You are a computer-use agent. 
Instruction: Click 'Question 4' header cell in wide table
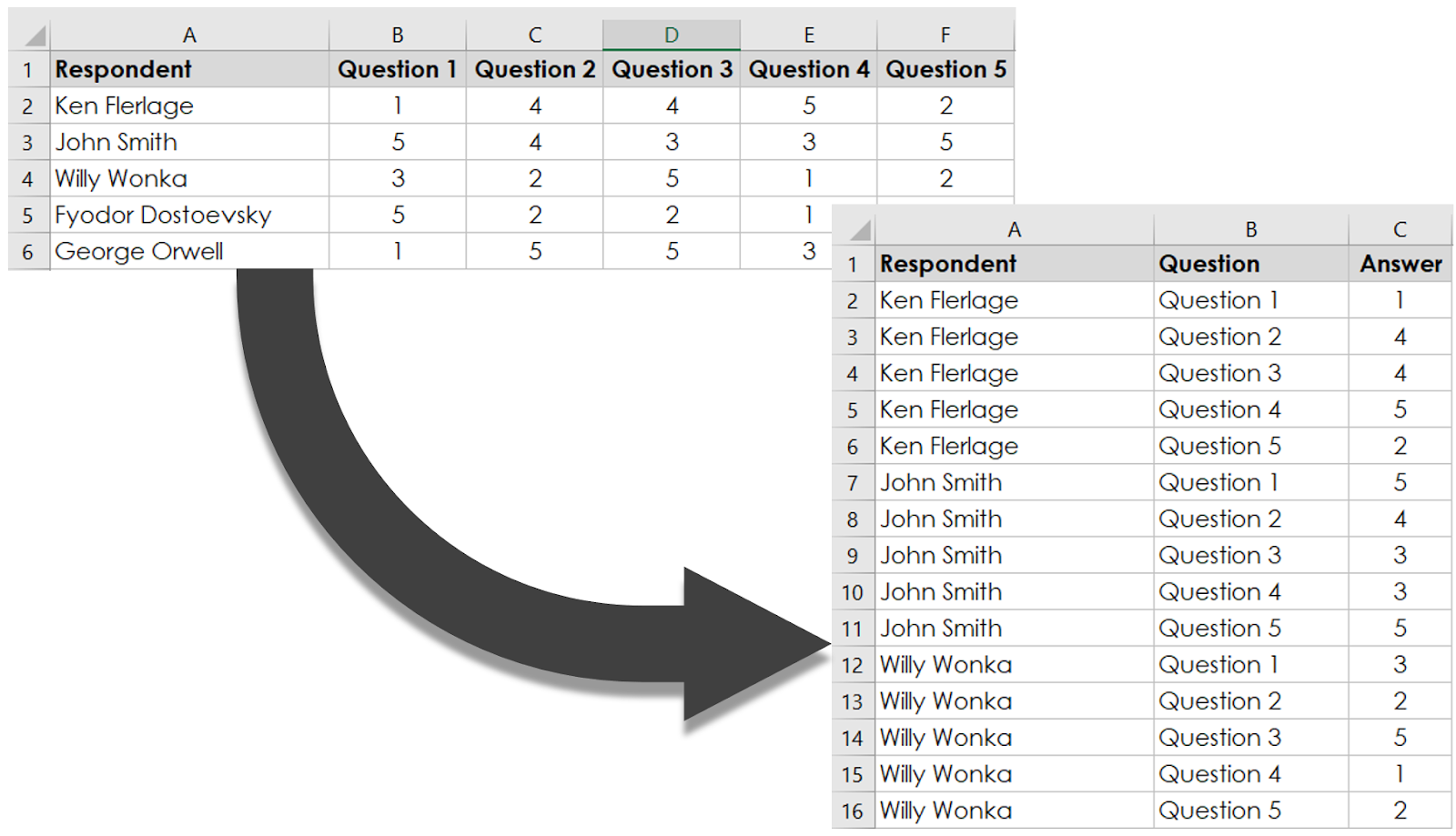click(x=809, y=69)
